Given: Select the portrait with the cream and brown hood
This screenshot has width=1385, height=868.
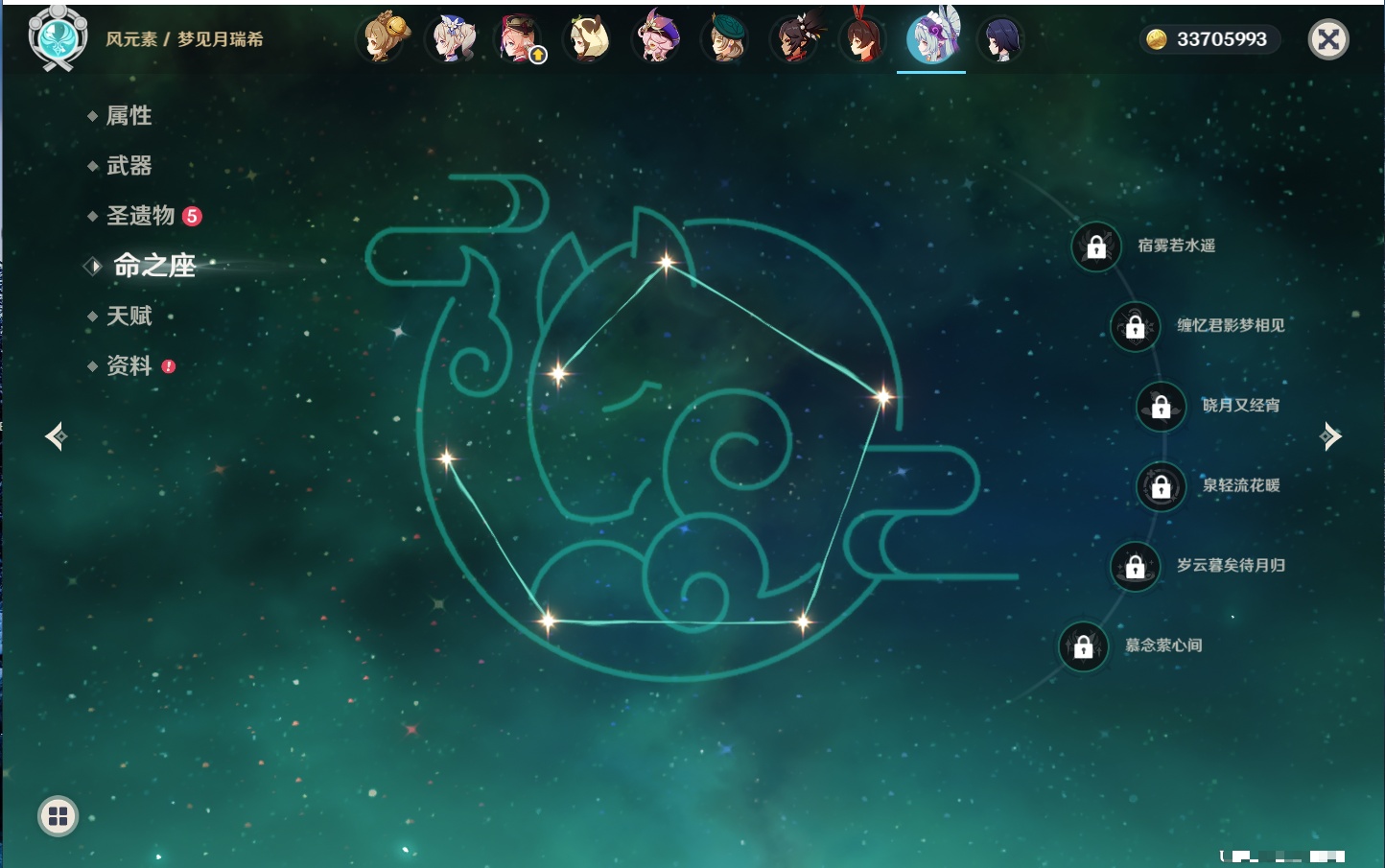Looking at the screenshot, I should pos(589,38).
